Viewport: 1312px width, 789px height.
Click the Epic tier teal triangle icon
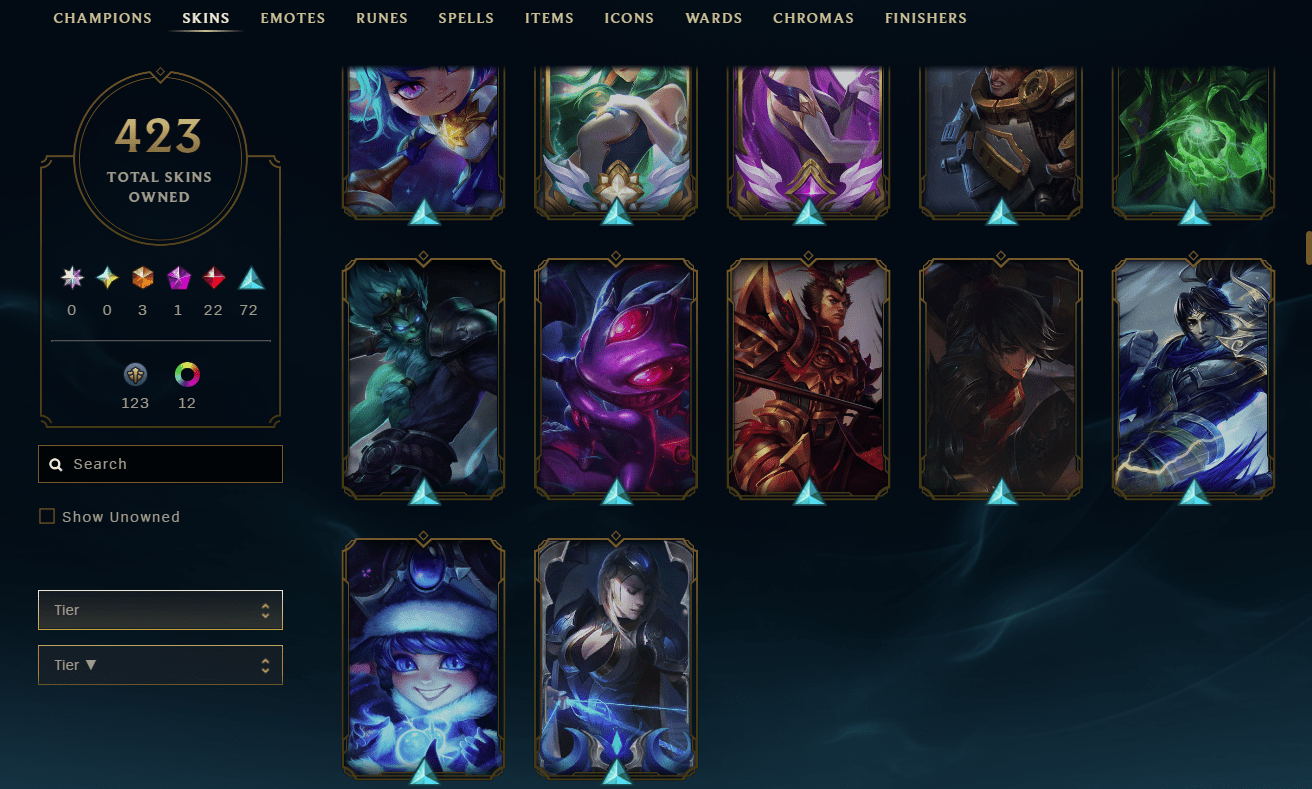coord(251,278)
